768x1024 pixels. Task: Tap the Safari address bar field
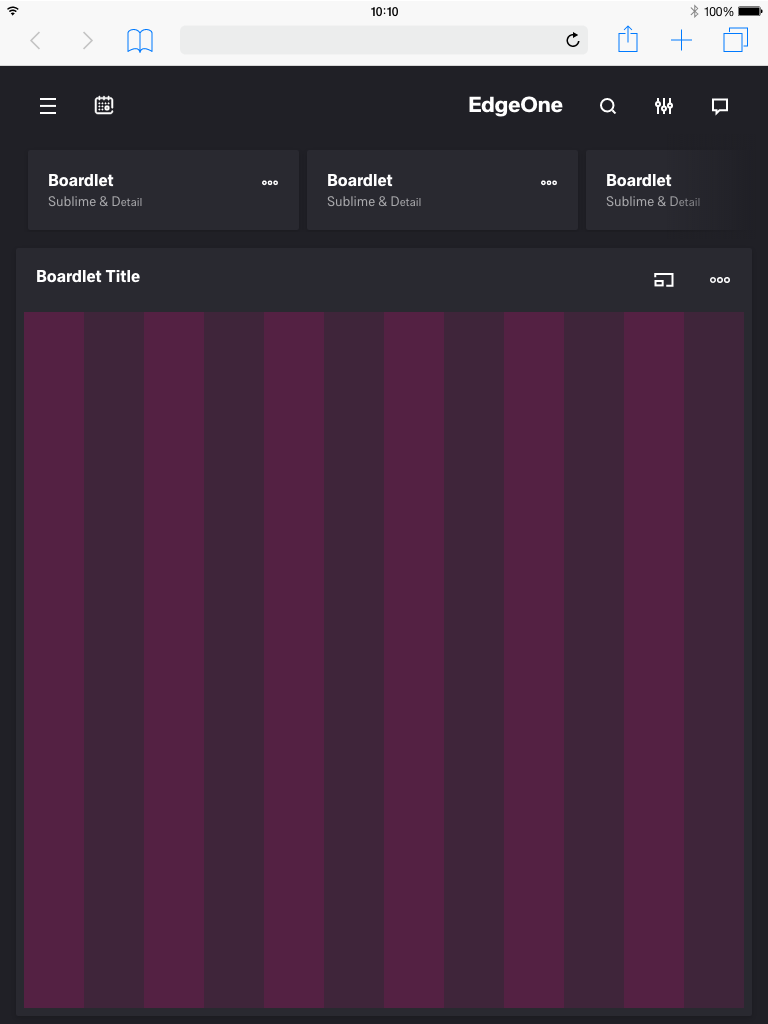[370, 40]
